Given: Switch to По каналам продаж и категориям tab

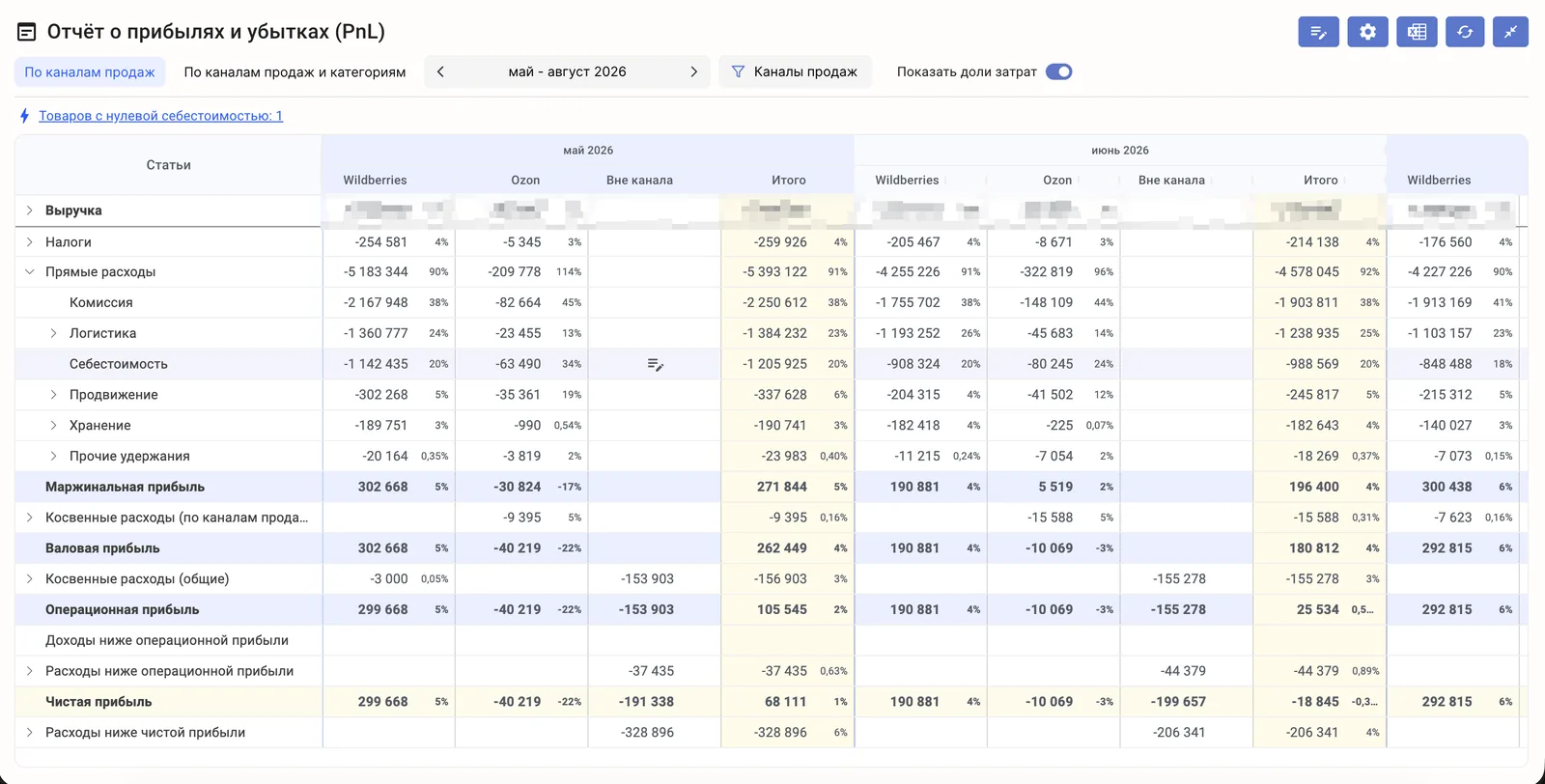Looking at the screenshot, I should pyautogui.click(x=295, y=71).
